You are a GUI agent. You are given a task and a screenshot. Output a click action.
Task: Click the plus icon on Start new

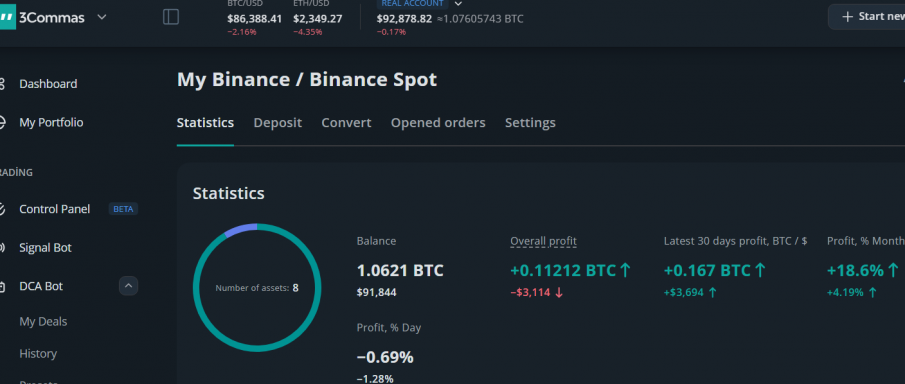[x=847, y=16]
